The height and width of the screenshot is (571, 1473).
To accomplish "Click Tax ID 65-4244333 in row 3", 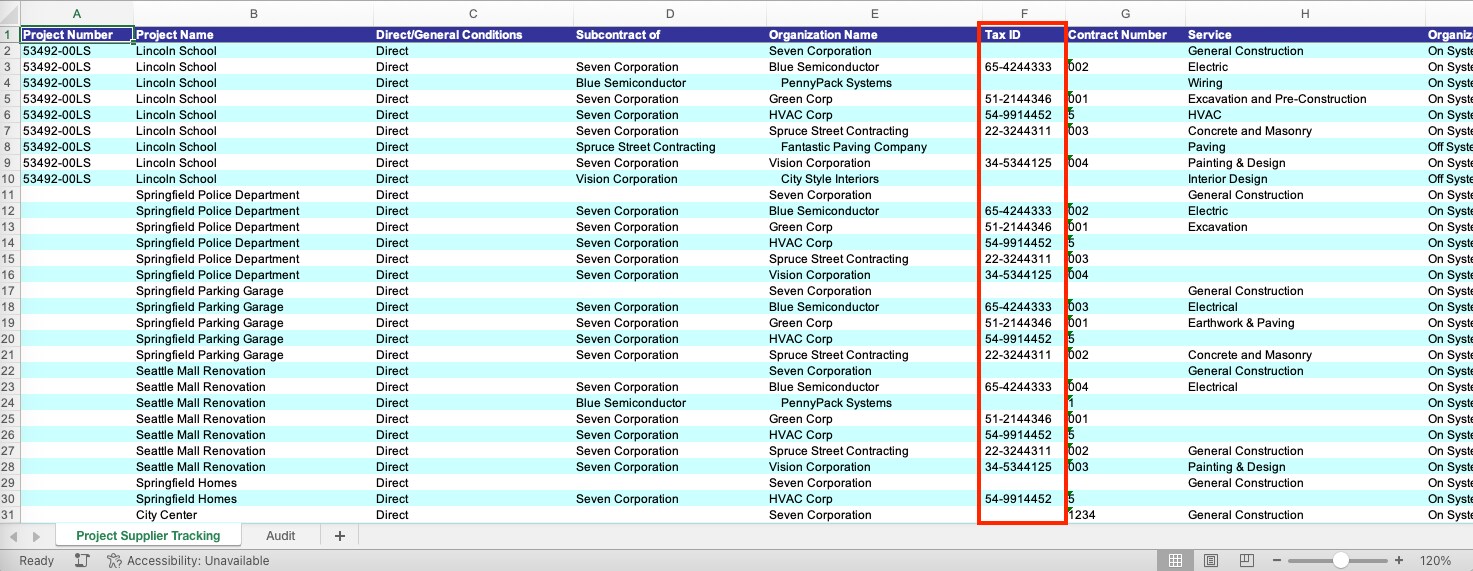I will click(x=1018, y=67).
